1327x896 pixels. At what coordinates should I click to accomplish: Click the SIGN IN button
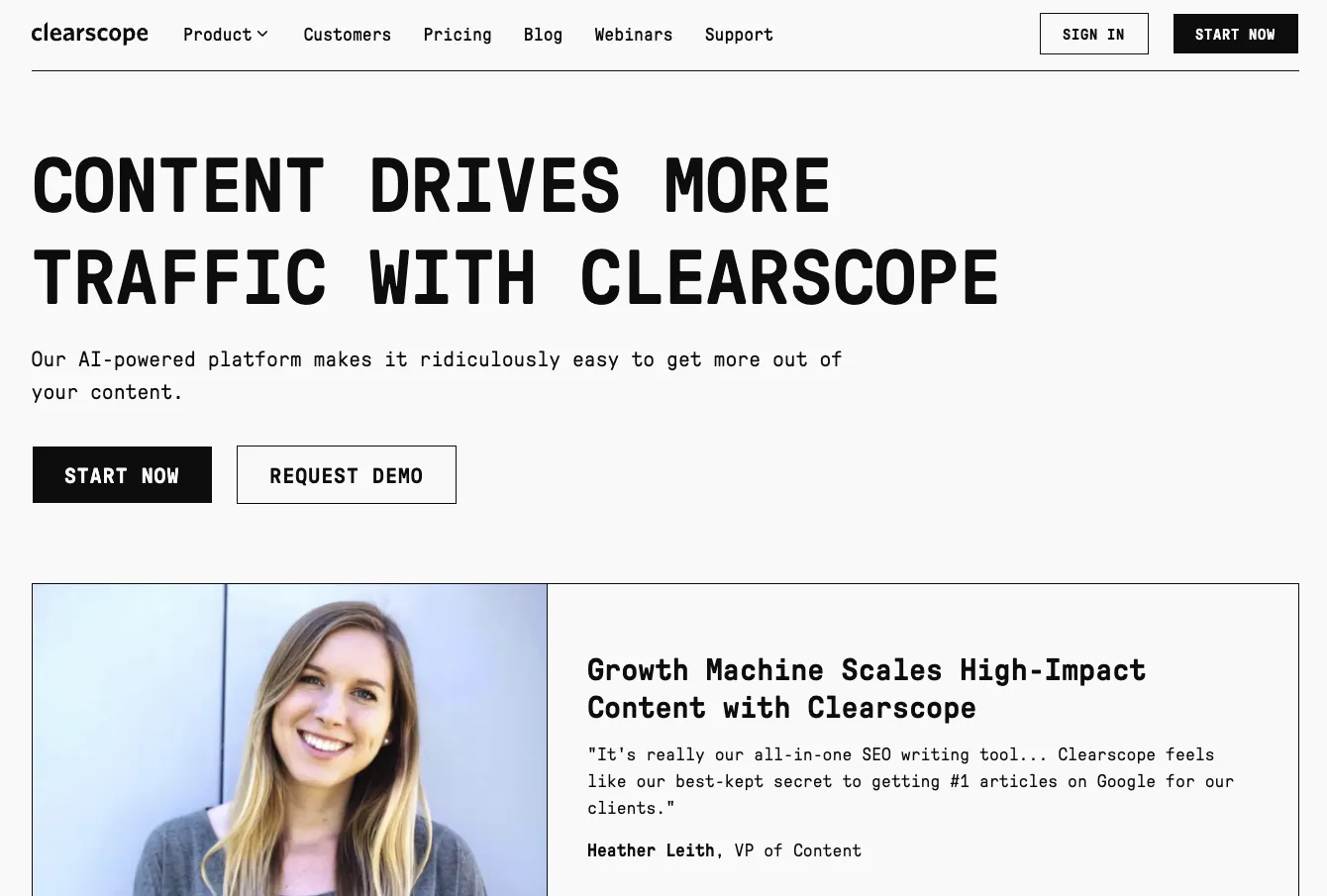tap(1093, 34)
